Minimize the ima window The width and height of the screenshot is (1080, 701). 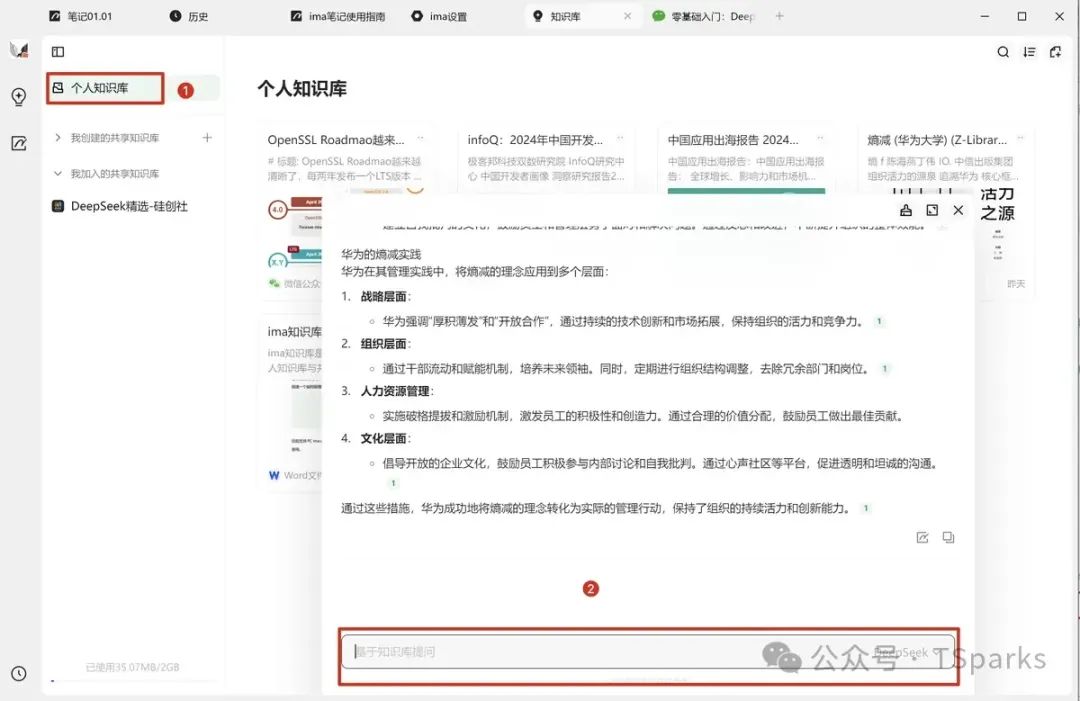coord(985,16)
